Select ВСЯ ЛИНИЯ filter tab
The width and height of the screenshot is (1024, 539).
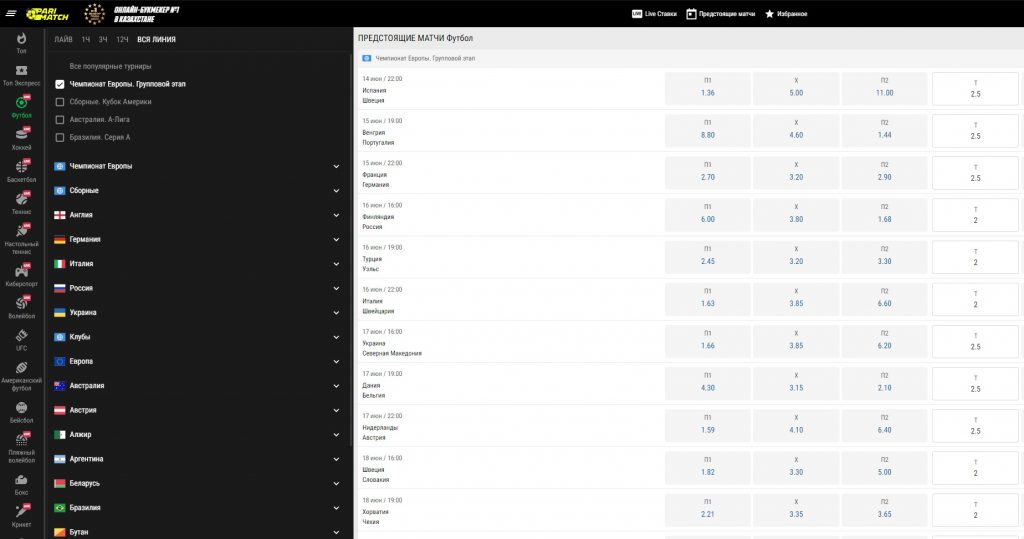coord(156,40)
